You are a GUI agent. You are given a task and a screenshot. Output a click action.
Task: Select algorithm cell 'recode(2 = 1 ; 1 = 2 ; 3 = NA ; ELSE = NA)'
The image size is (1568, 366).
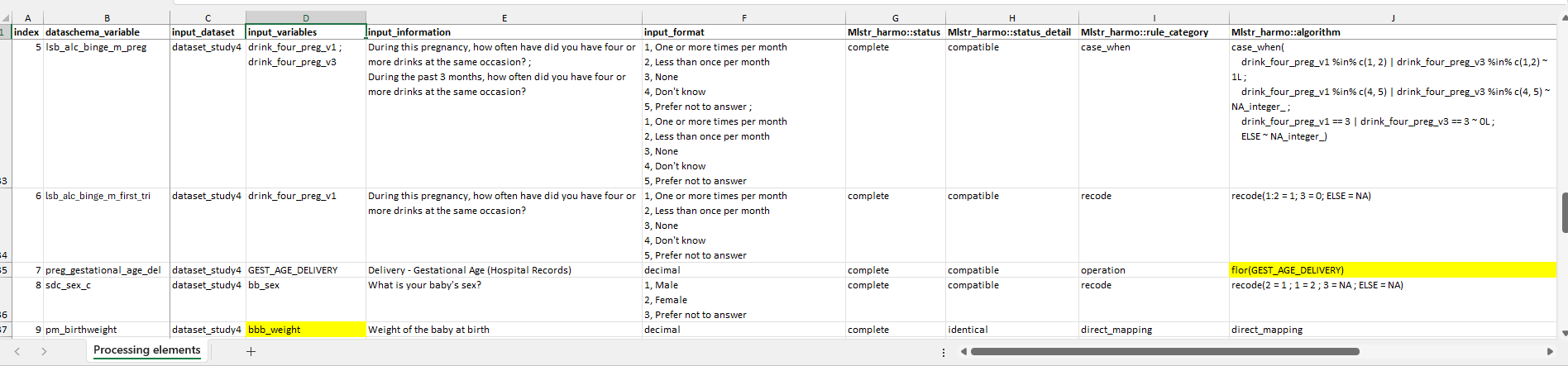pos(1393,300)
